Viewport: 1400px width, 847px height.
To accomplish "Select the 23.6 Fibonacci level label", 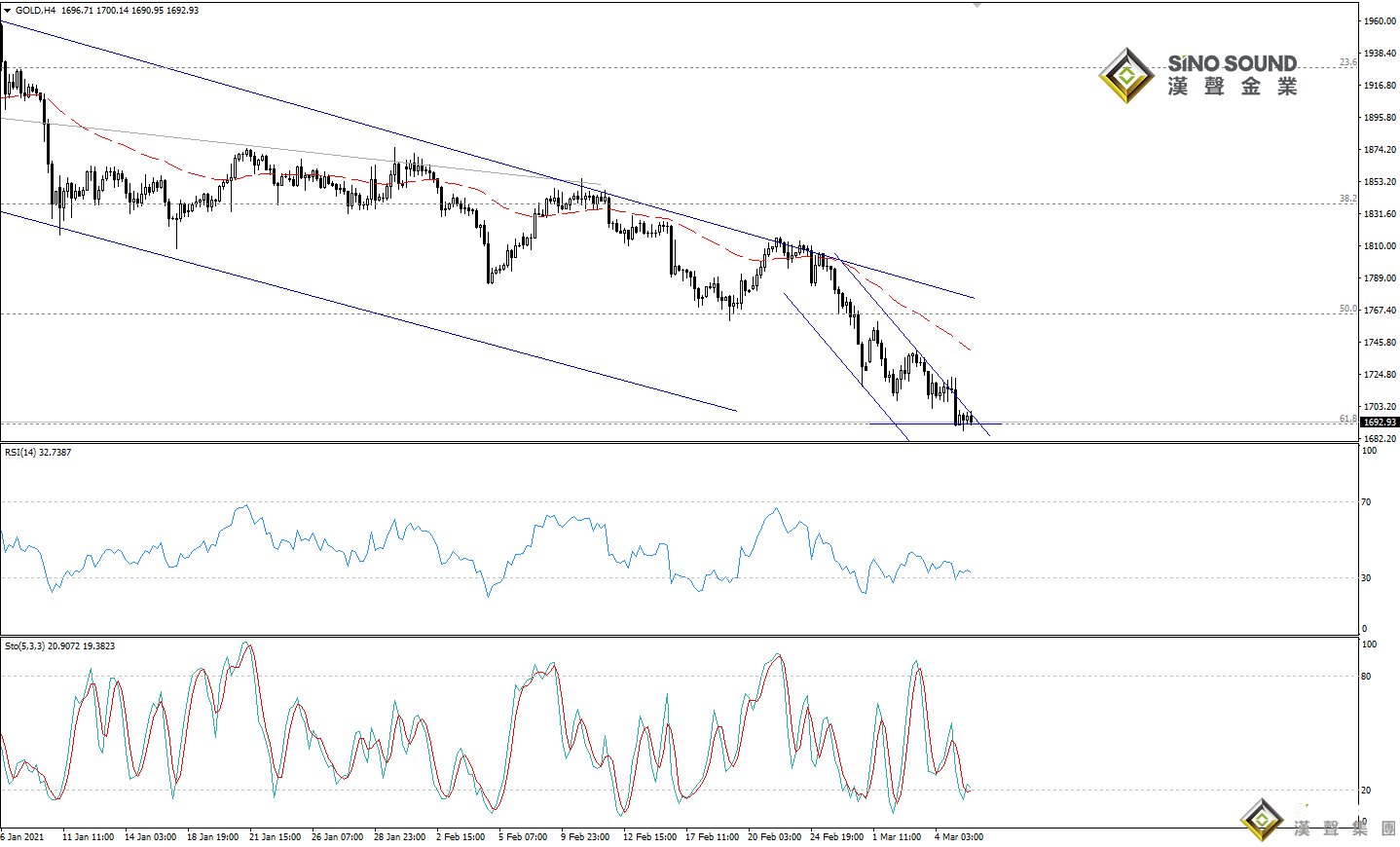I will click(x=1347, y=62).
